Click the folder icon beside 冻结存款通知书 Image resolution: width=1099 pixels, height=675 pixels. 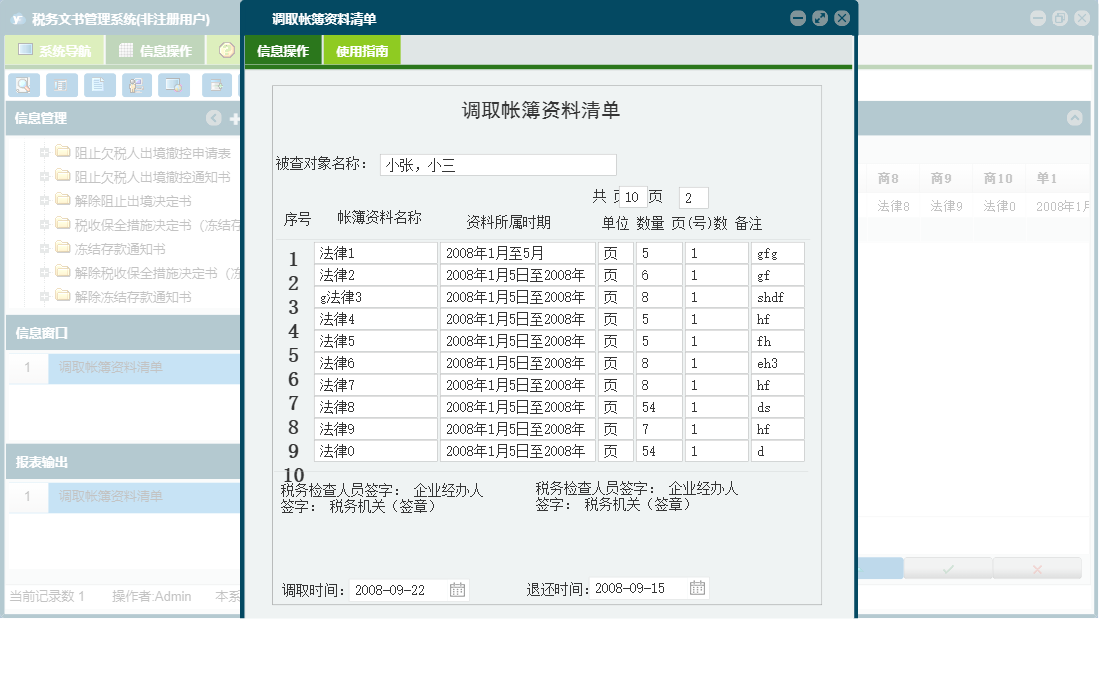coord(63,248)
